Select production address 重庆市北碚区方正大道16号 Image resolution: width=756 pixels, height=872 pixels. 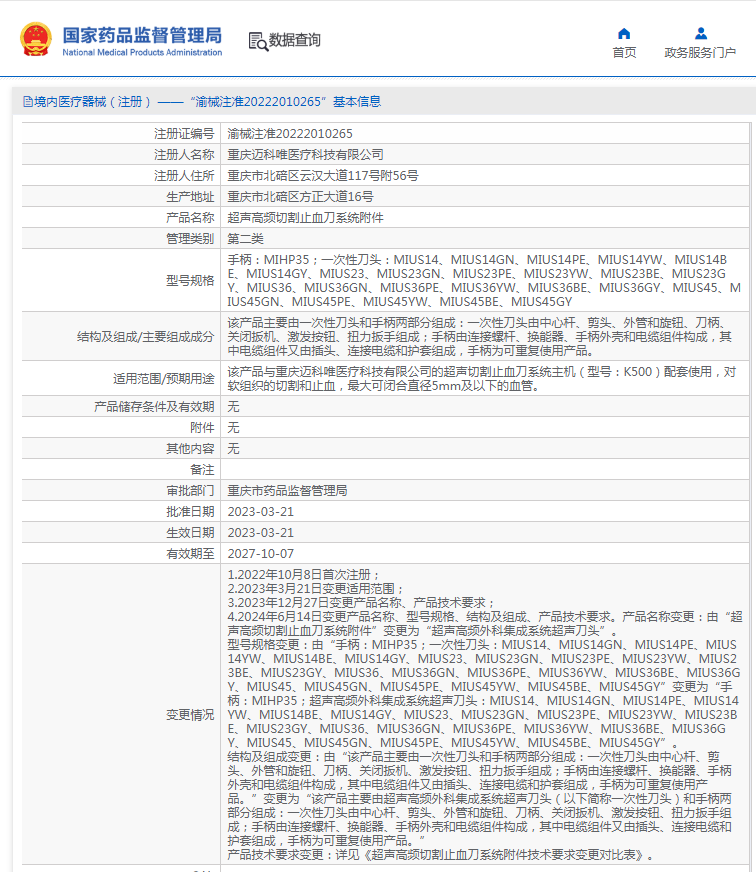point(300,197)
